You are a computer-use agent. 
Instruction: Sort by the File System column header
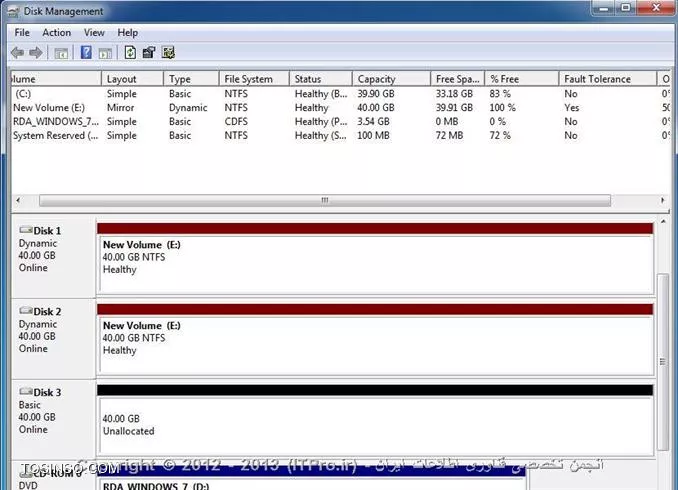coord(254,79)
